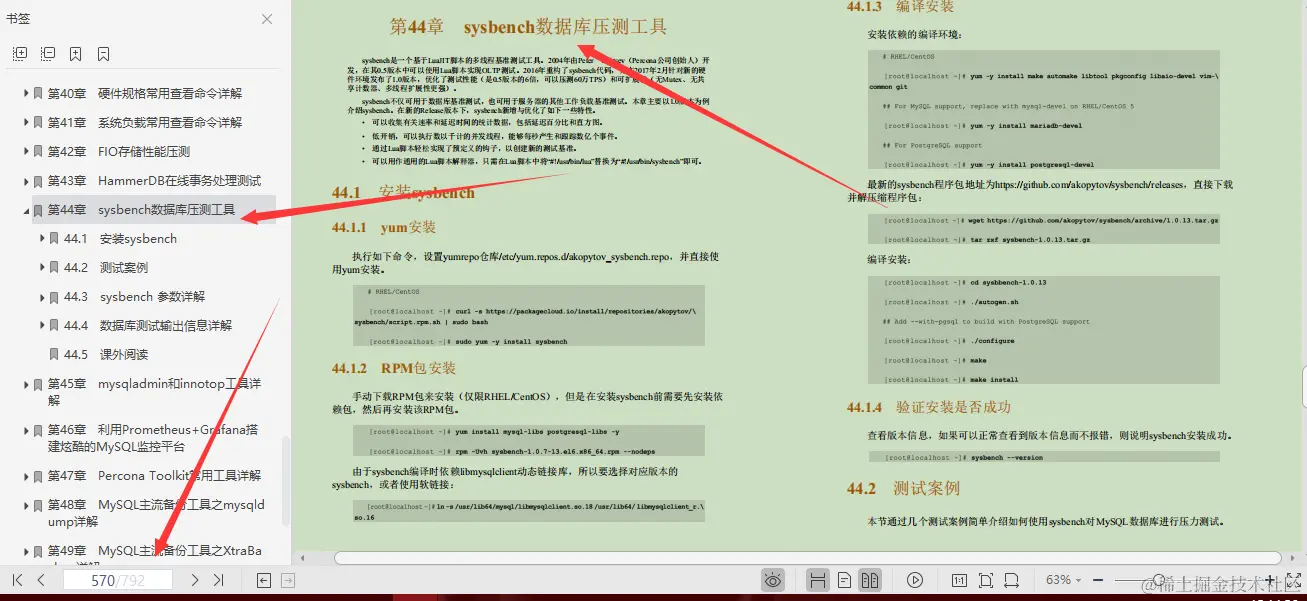The height and width of the screenshot is (601, 1307).
Task: Enable eye-protection reading mode icon
Action: pyautogui.click(x=773, y=580)
